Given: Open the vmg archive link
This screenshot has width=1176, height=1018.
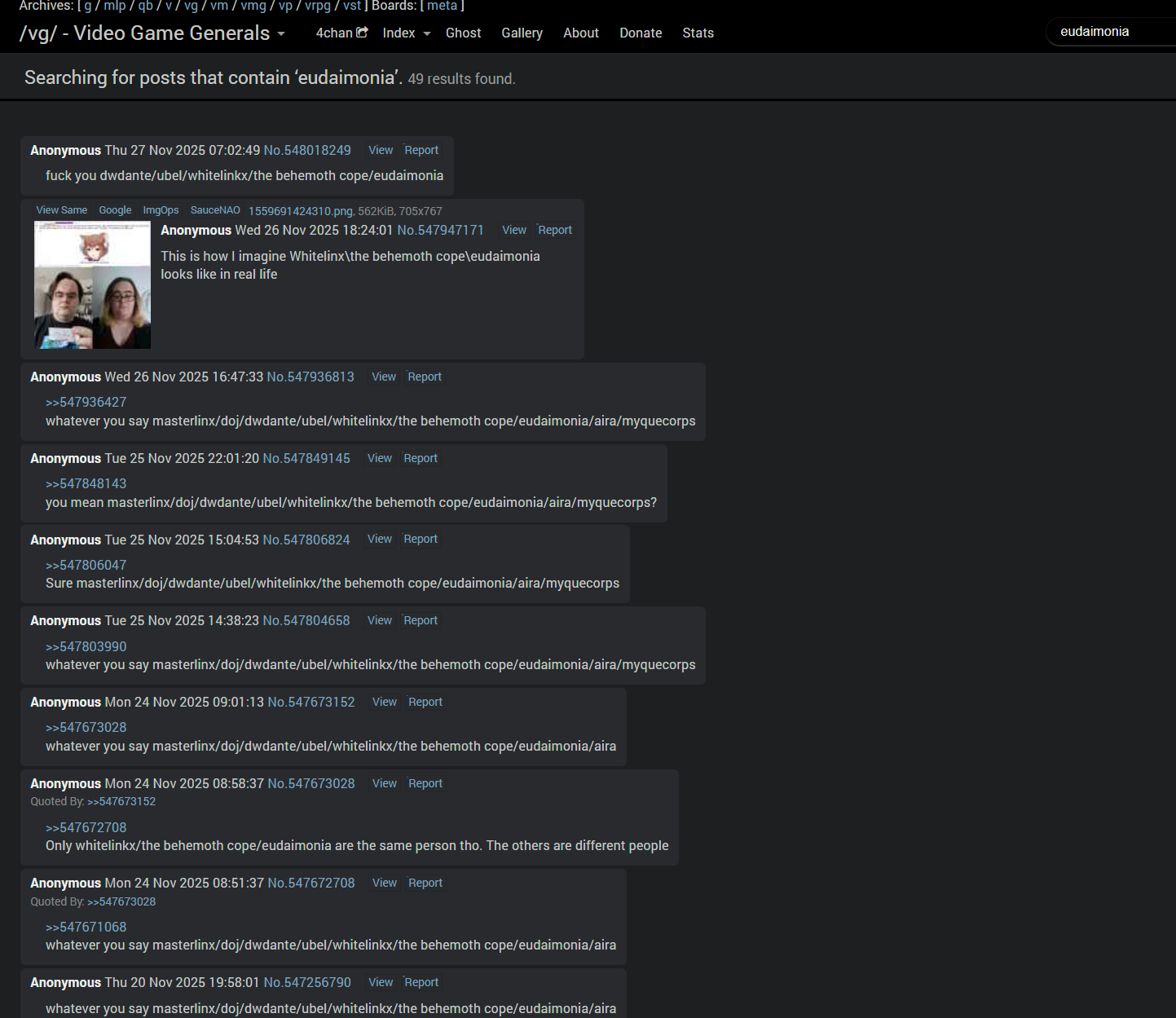Looking at the screenshot, I should pos(253,6).
